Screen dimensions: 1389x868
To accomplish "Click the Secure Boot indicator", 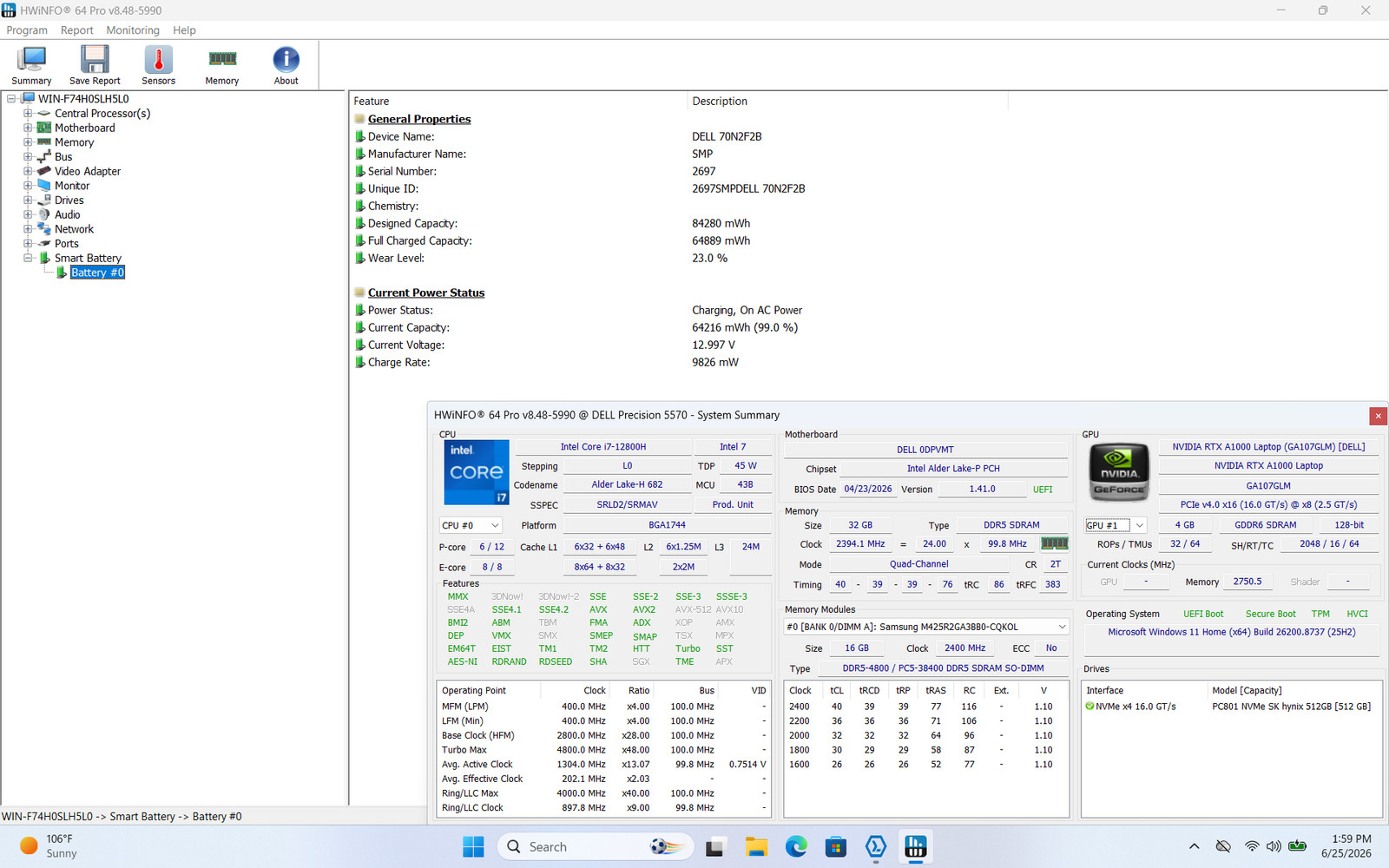I will [1270, 614].
